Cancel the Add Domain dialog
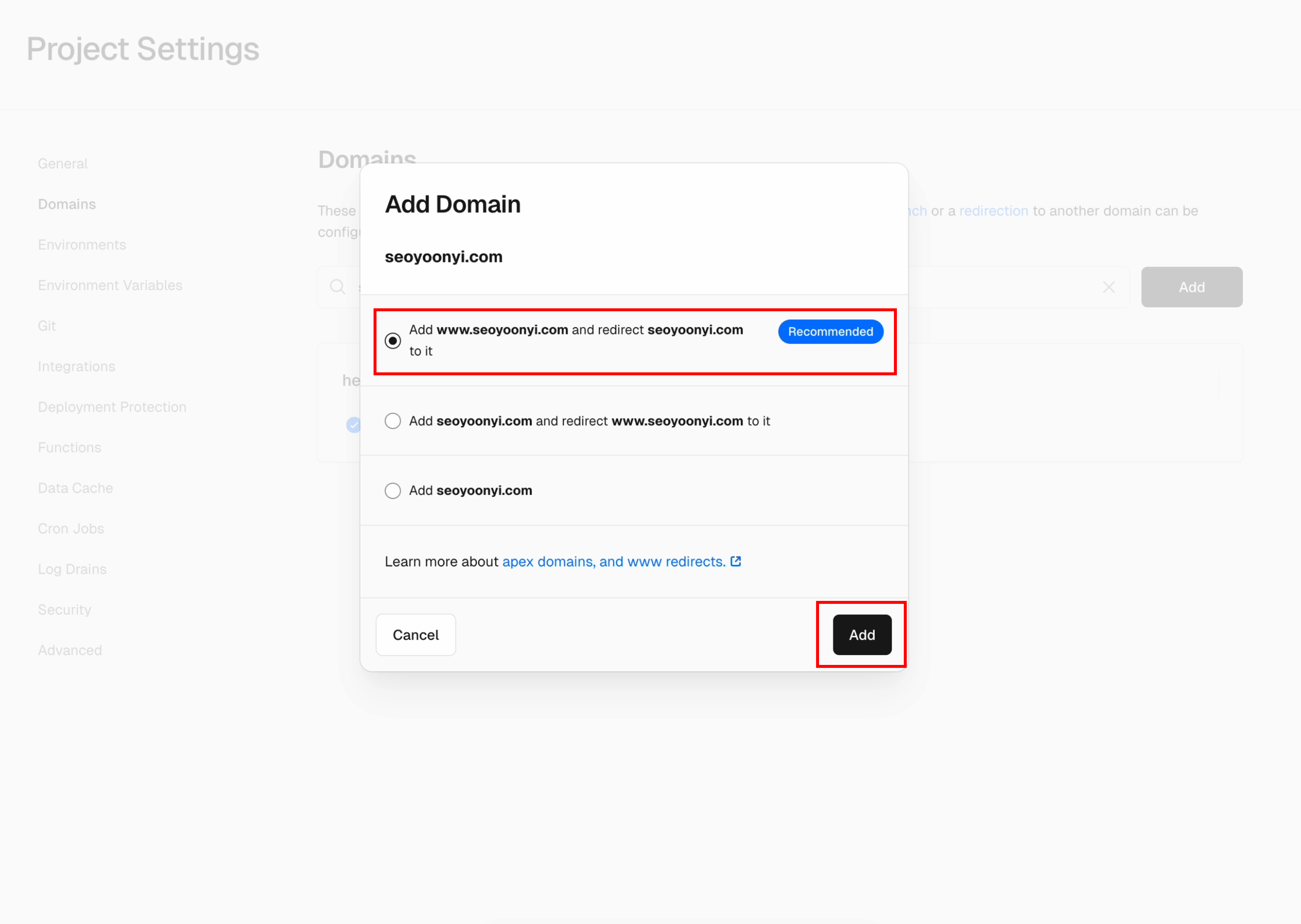 coord(415,634)
